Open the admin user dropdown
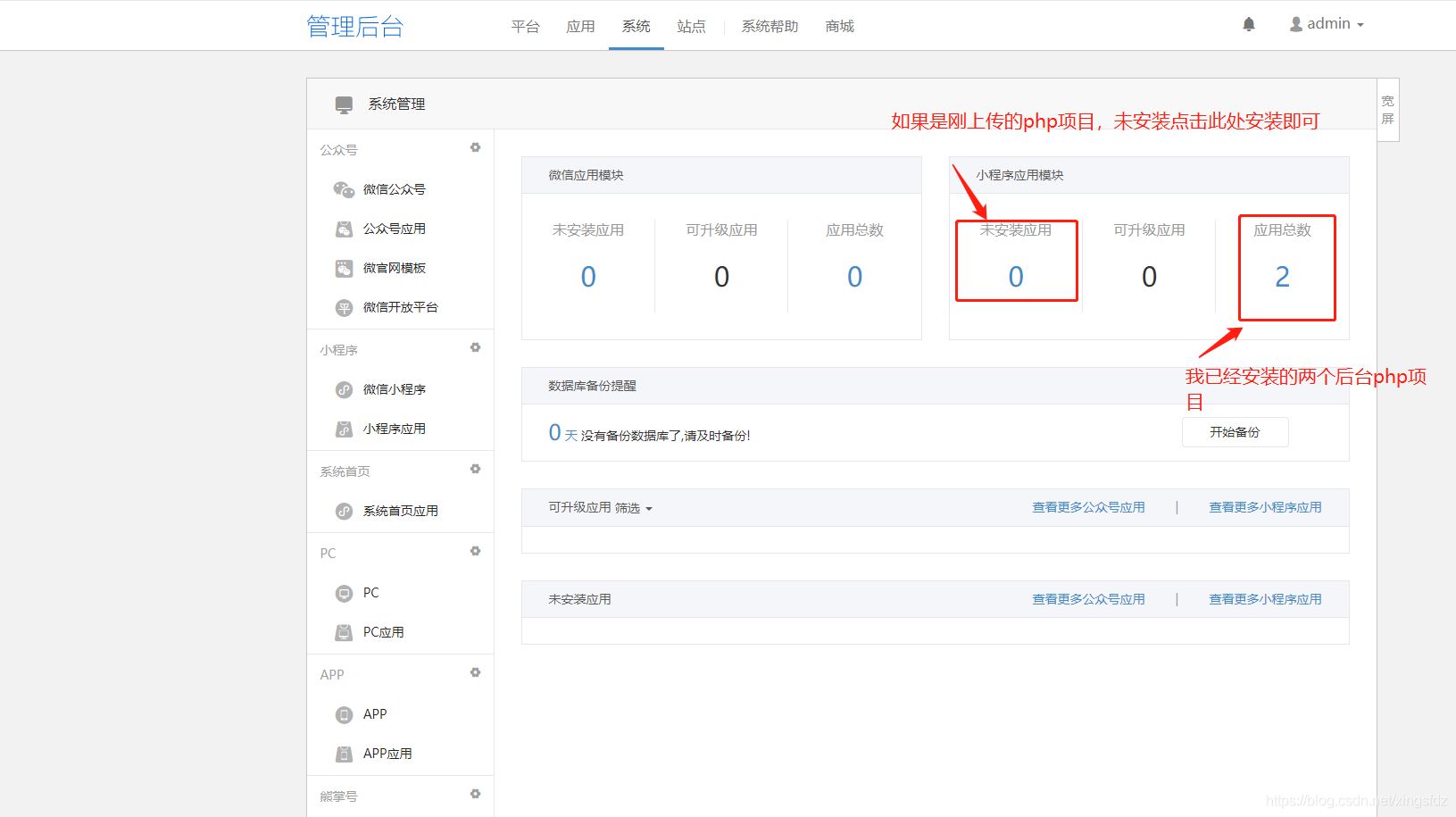 1327,24
